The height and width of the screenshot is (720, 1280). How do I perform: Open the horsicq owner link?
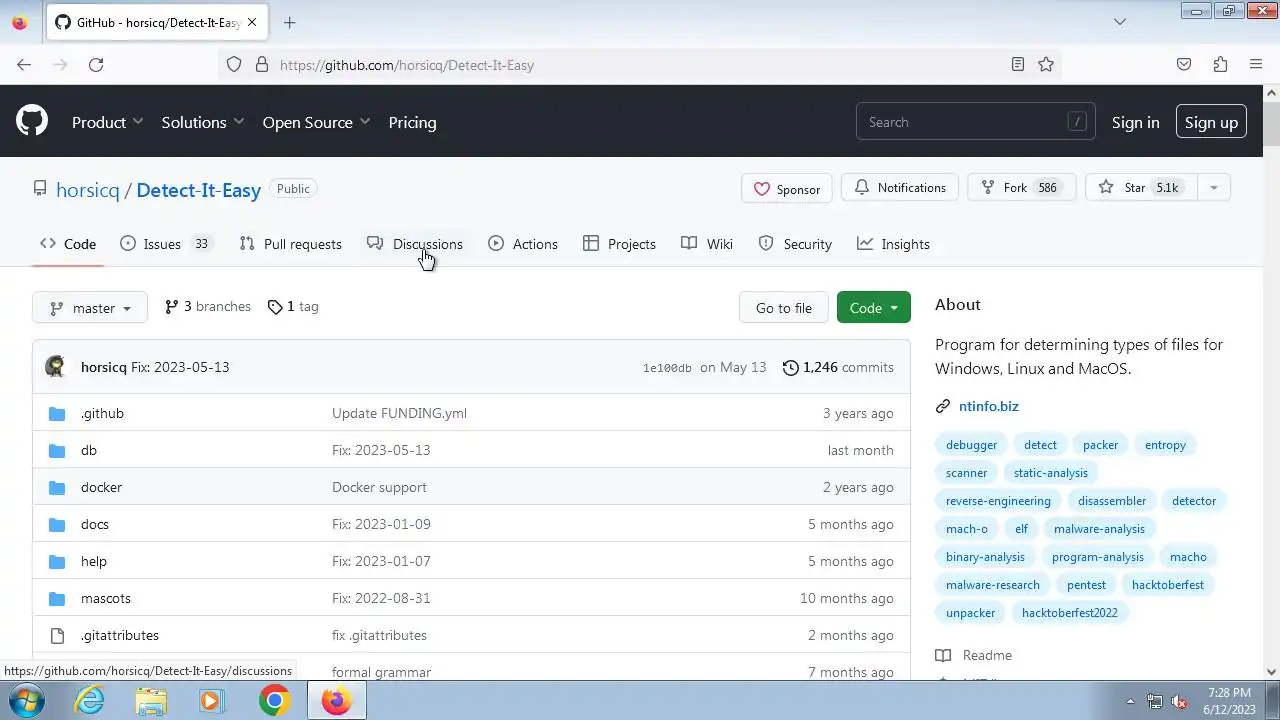(x=88, y=190)
